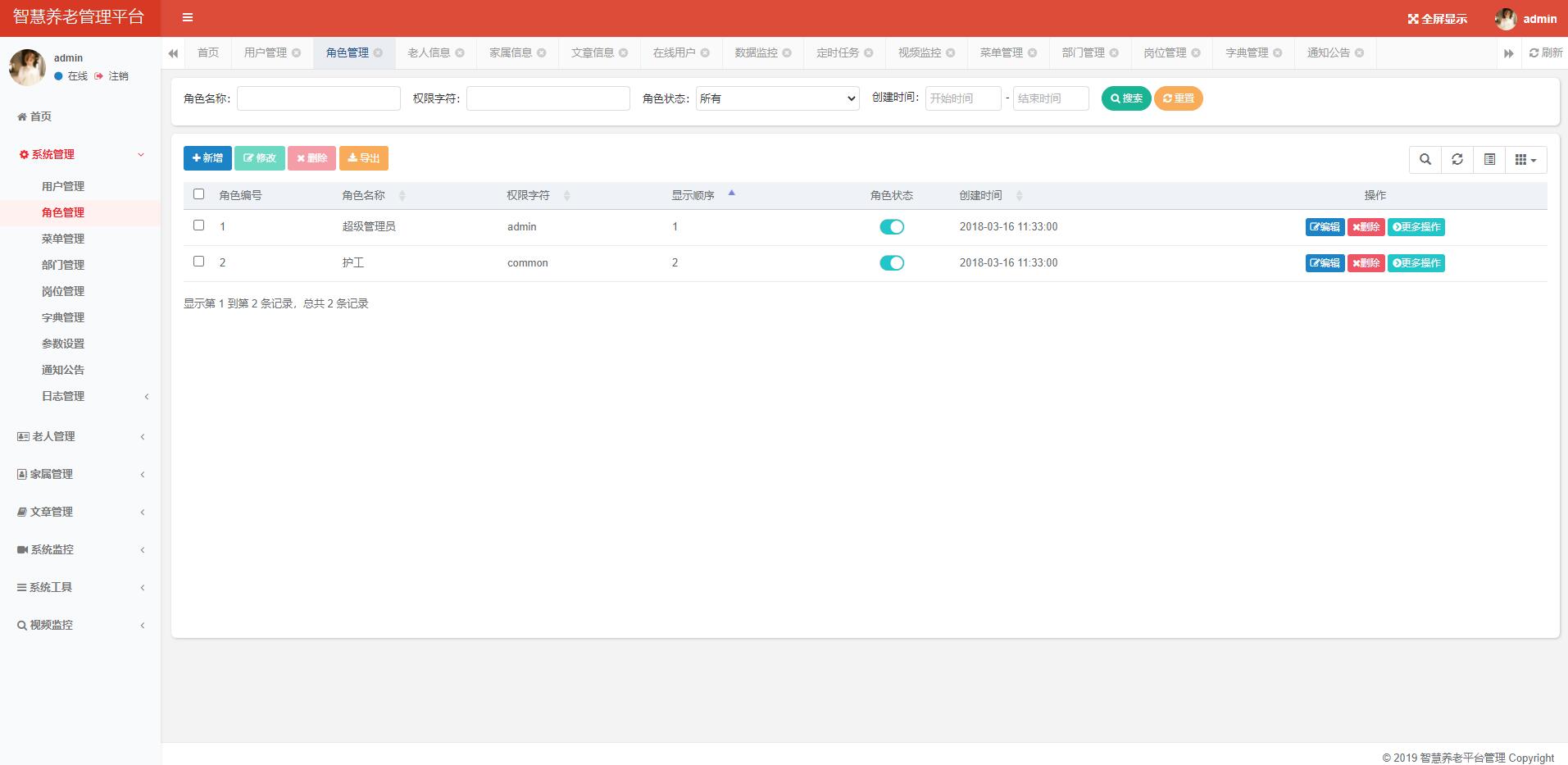Toggle sidebar with hamburger menu icon
This screenshot has height=765, width=1568.
pyautogui.click(x=188, y=17)
